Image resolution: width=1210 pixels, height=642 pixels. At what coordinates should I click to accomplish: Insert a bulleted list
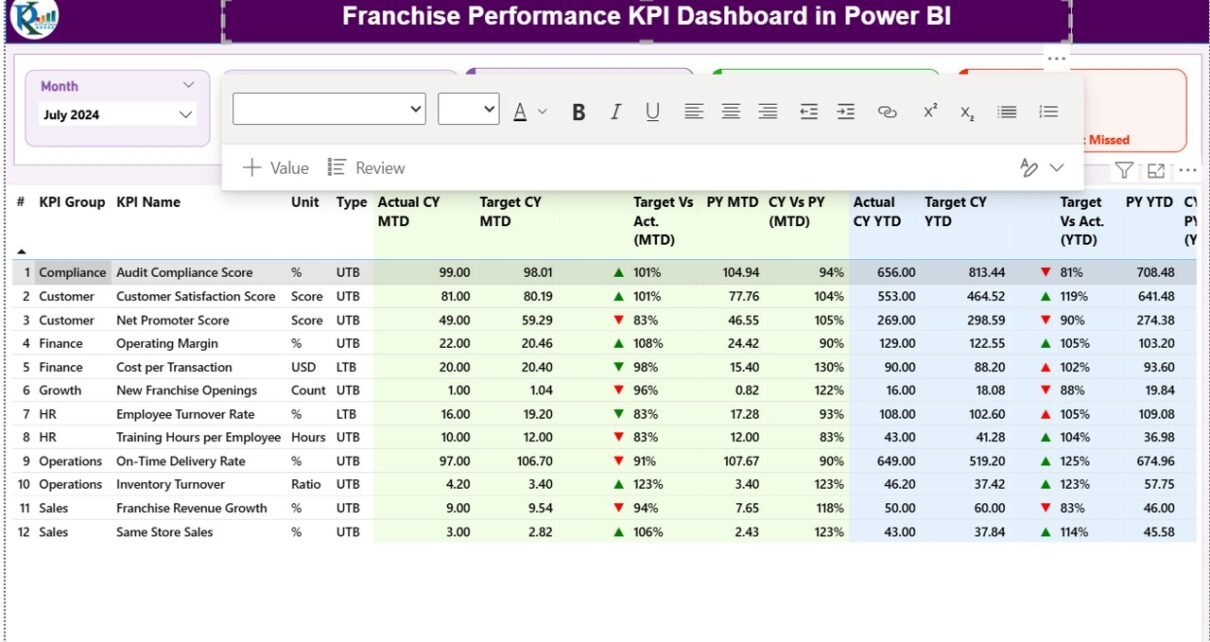[x=1007, y=112]
